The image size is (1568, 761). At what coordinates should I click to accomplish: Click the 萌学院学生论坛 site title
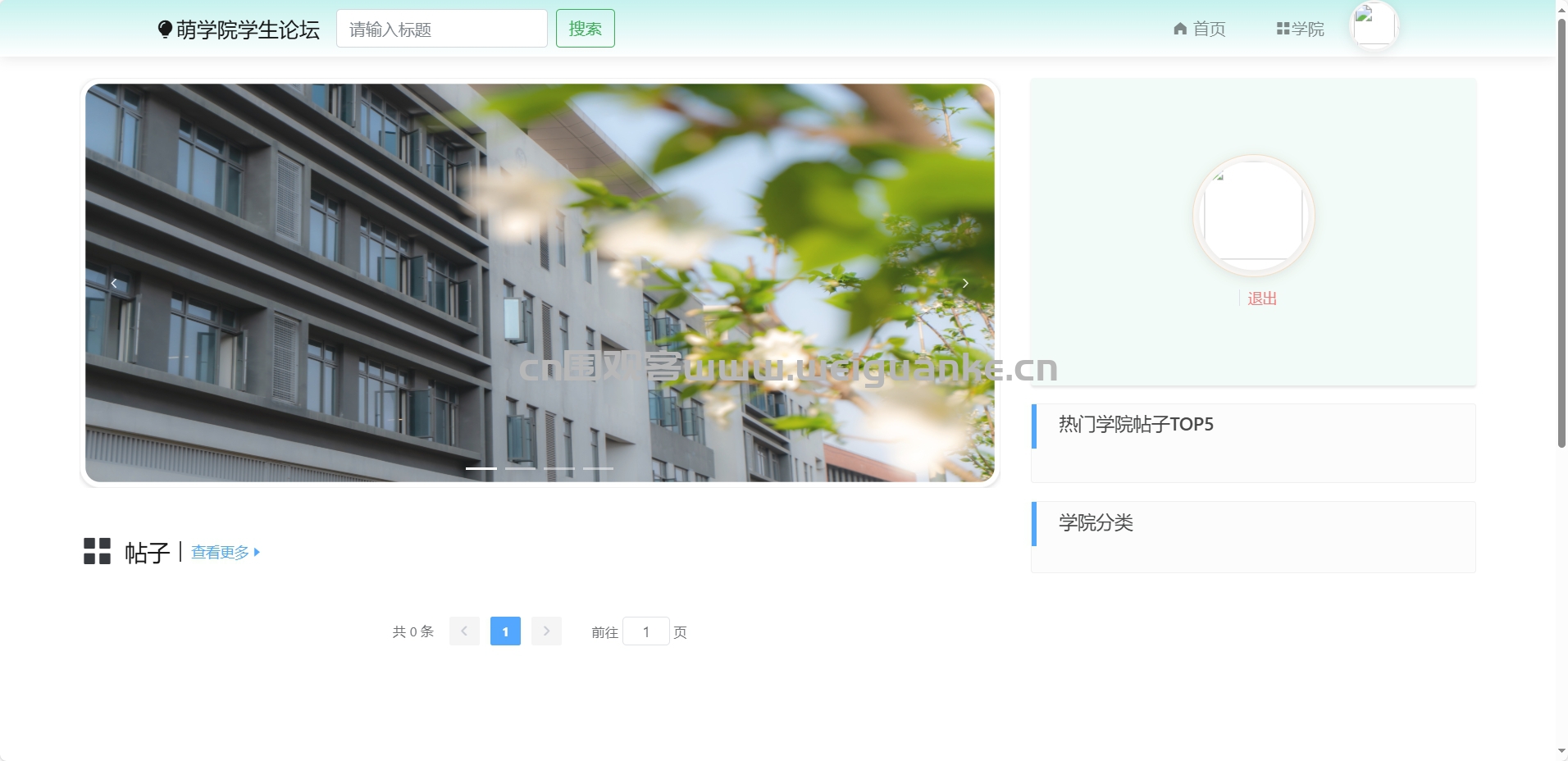pos(248,30)
